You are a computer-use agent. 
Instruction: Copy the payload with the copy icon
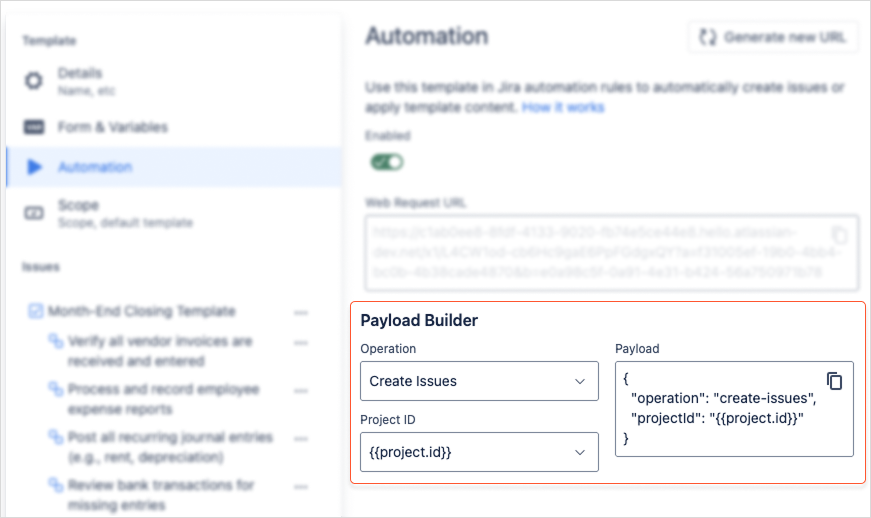(835, 381)
